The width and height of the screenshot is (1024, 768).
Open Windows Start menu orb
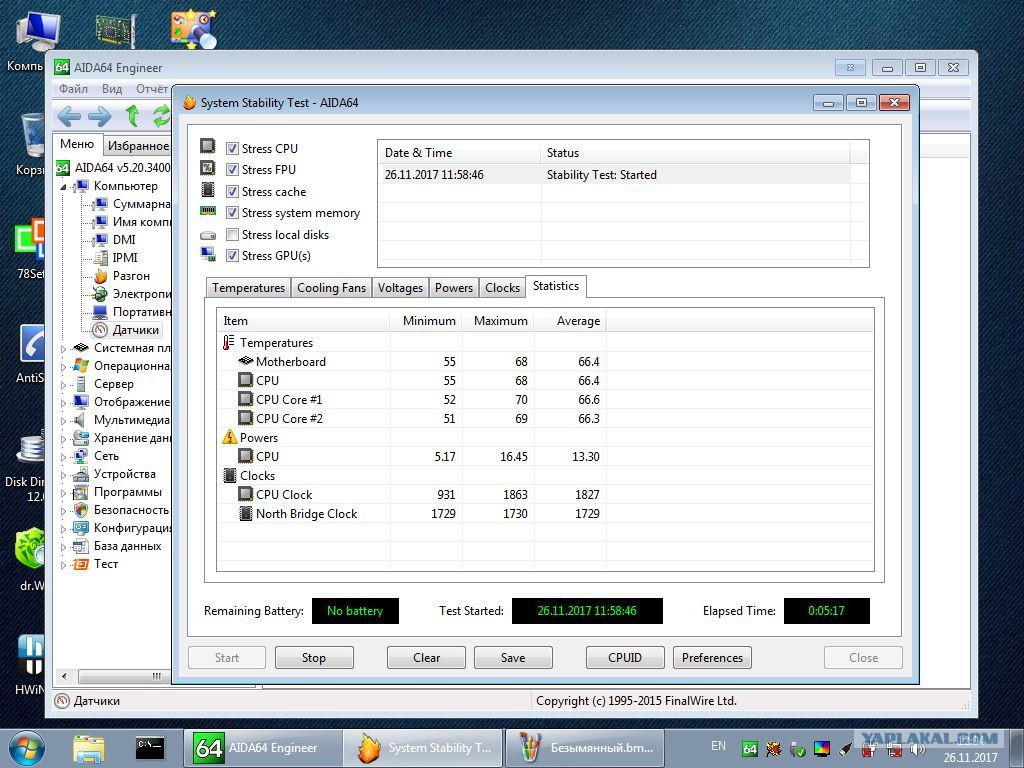click(26, 748)
